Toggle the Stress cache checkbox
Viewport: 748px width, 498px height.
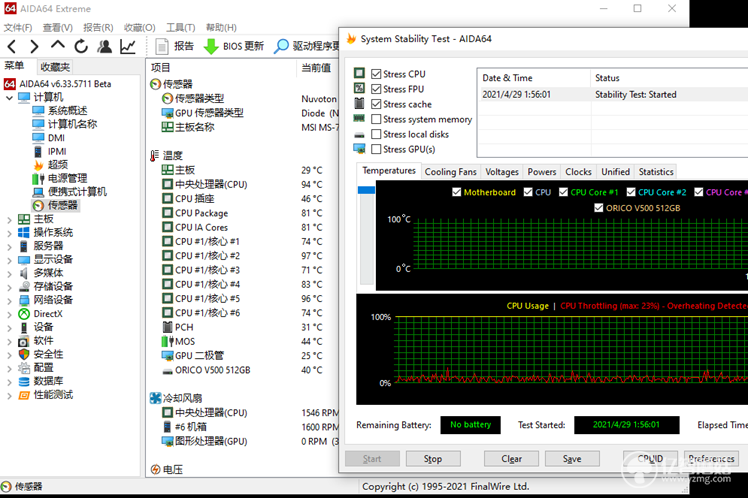(x=376, y=104)
